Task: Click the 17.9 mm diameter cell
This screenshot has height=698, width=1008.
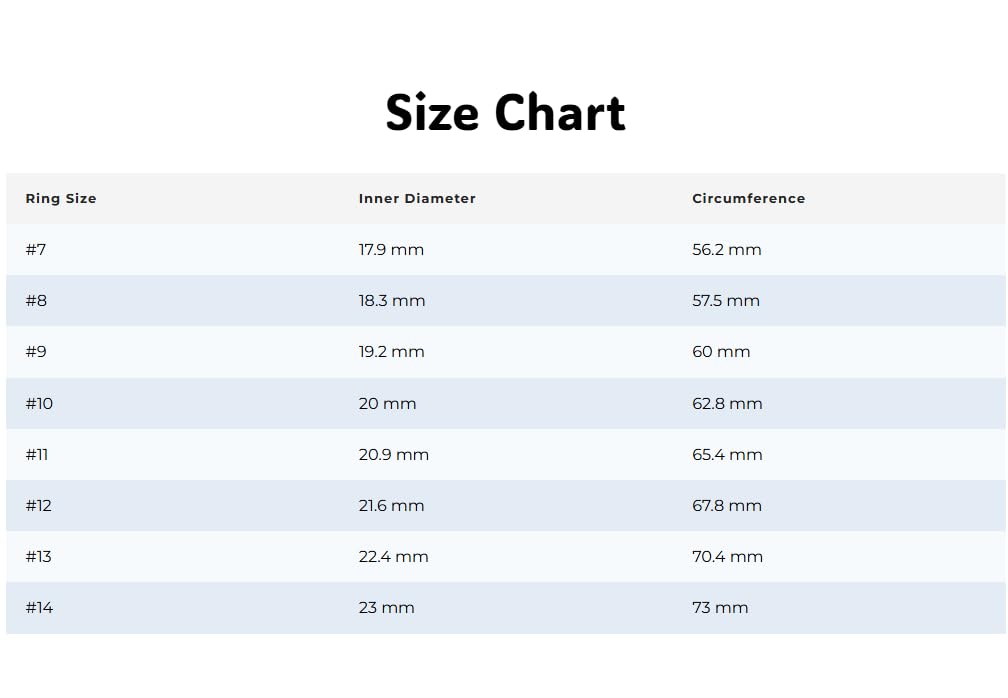Action: point(392,249)
